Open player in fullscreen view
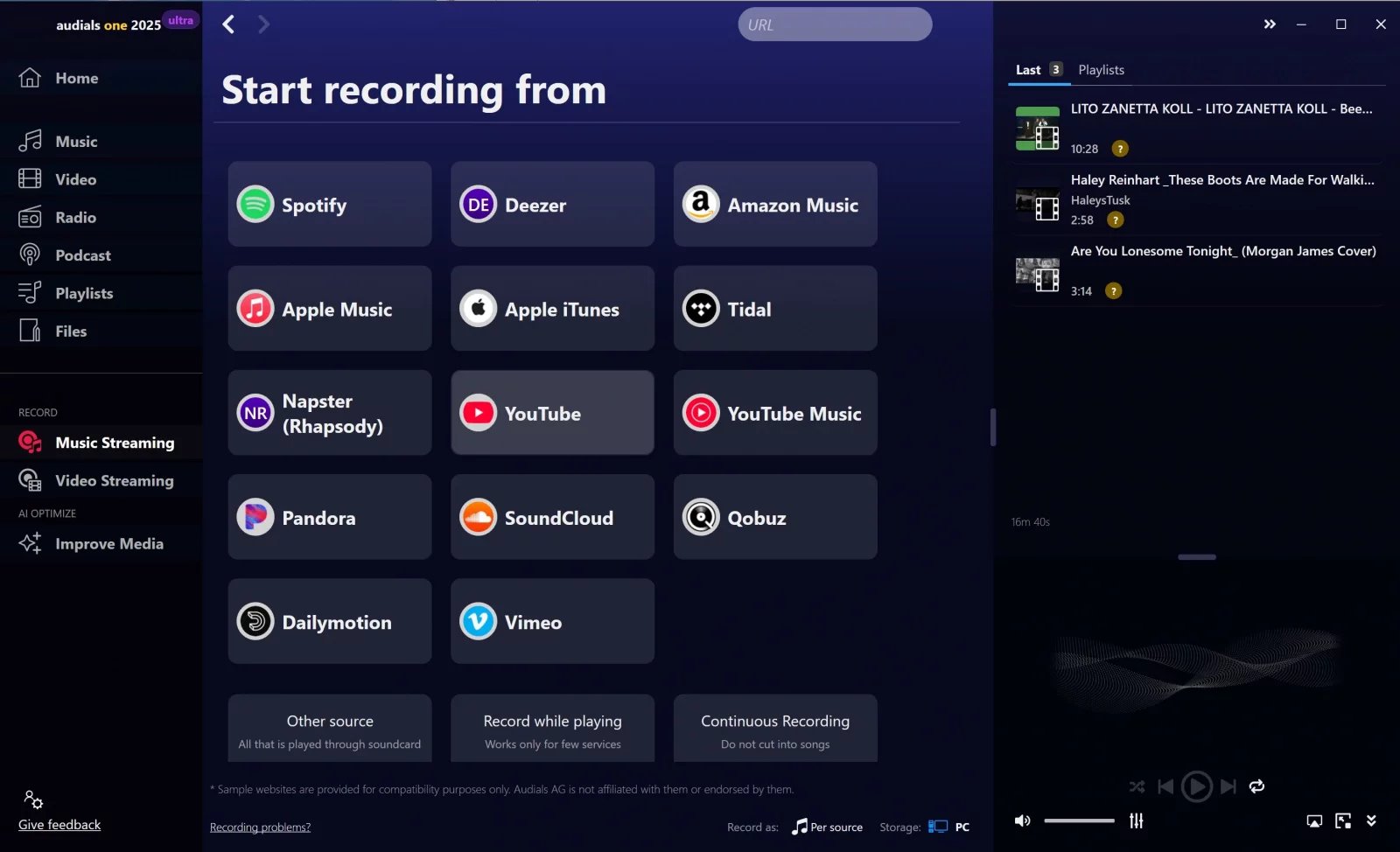This screenshot has width=1400, height=852. click(1343, 821)
